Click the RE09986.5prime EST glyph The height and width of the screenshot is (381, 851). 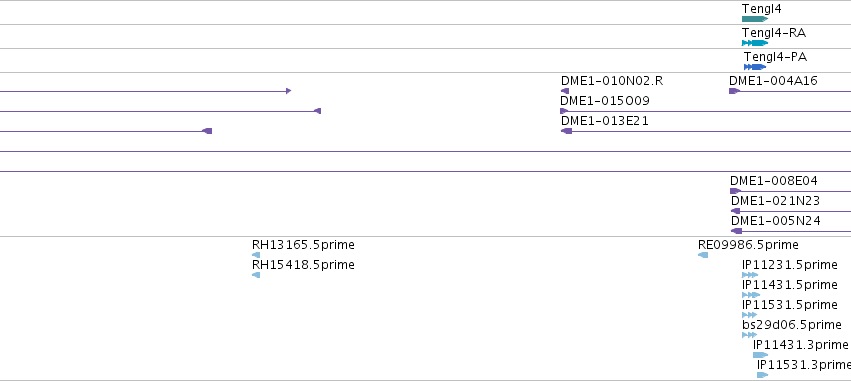tap(703, 255)
